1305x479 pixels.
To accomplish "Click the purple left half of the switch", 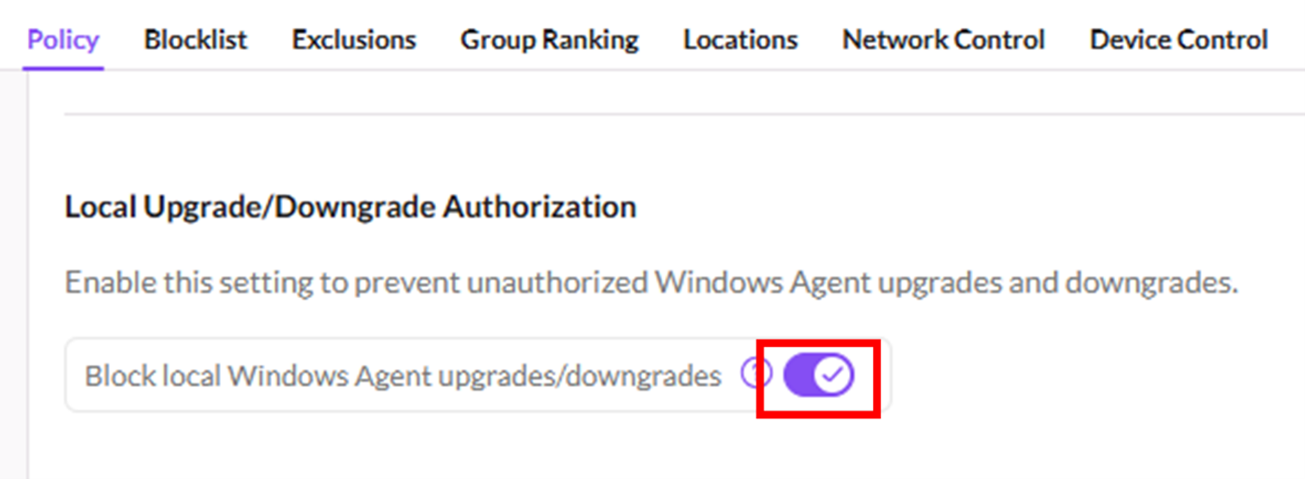I will coord(800,376).
